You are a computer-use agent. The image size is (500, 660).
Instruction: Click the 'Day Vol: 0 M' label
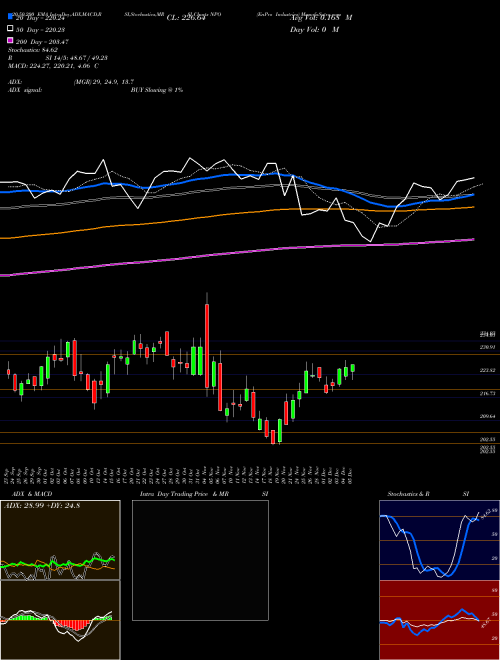314,30
